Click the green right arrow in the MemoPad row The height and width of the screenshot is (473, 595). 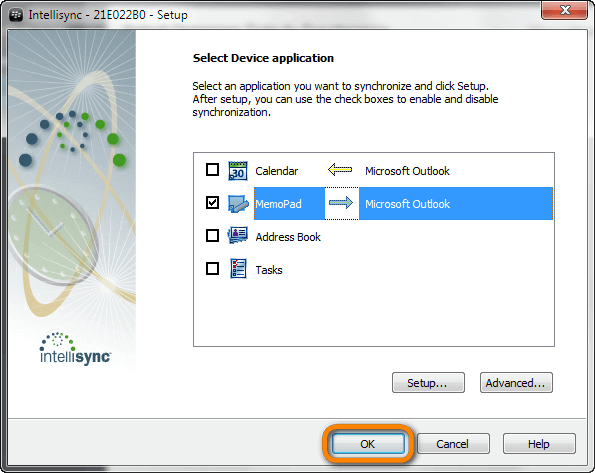pos(341,203)
